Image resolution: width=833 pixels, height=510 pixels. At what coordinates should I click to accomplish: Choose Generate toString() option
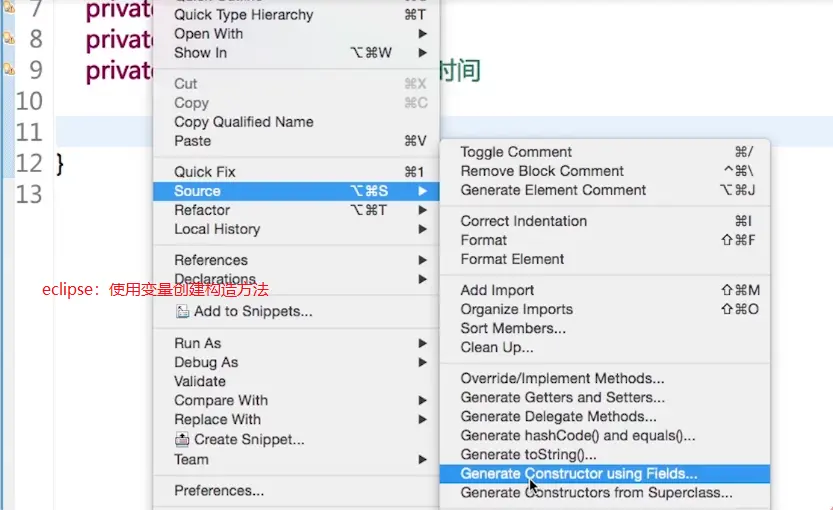point(528,455)
